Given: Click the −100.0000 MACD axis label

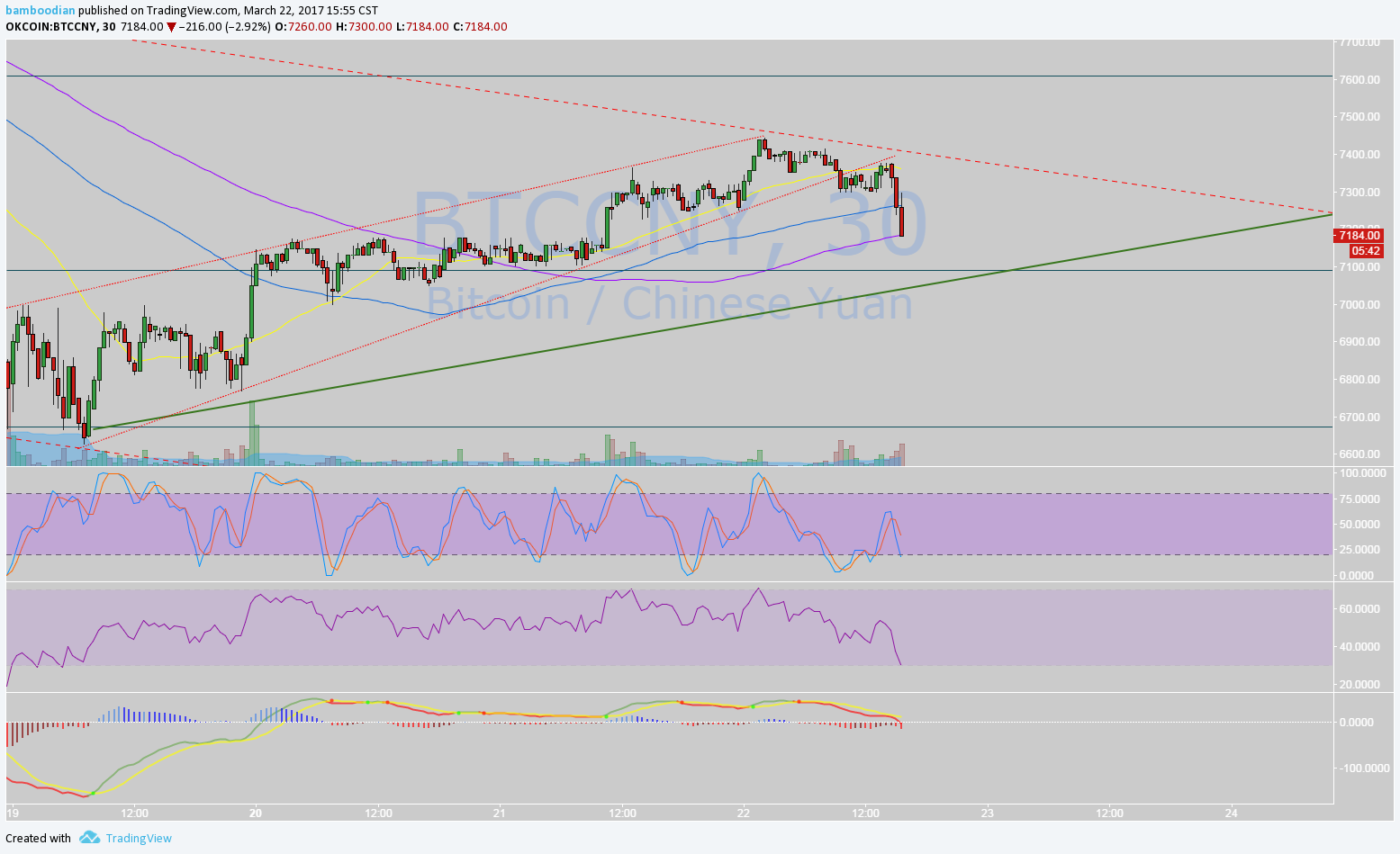Looking at the screenshot, I should pos(1366,769).
